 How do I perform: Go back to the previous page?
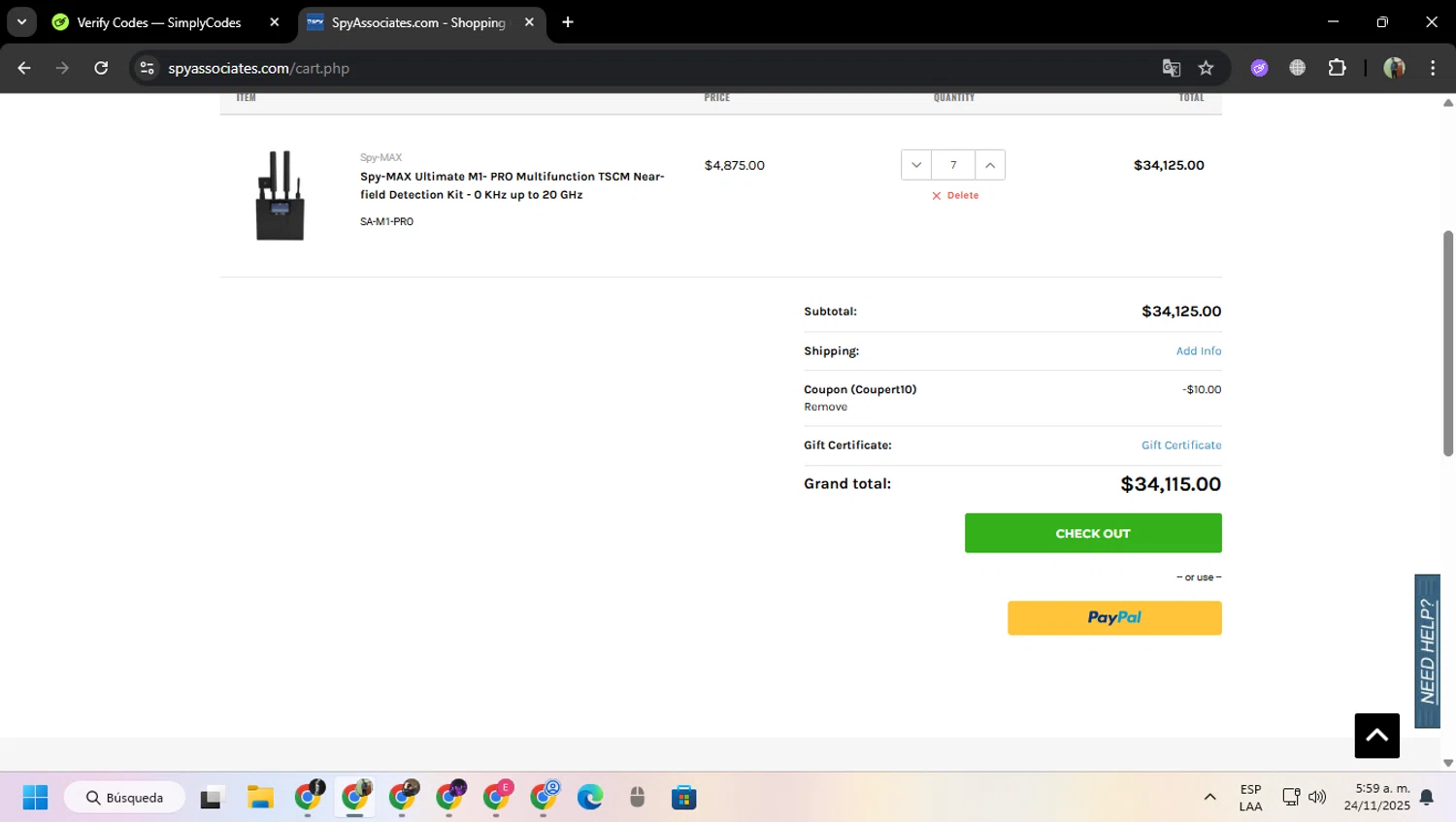(24, 68)
